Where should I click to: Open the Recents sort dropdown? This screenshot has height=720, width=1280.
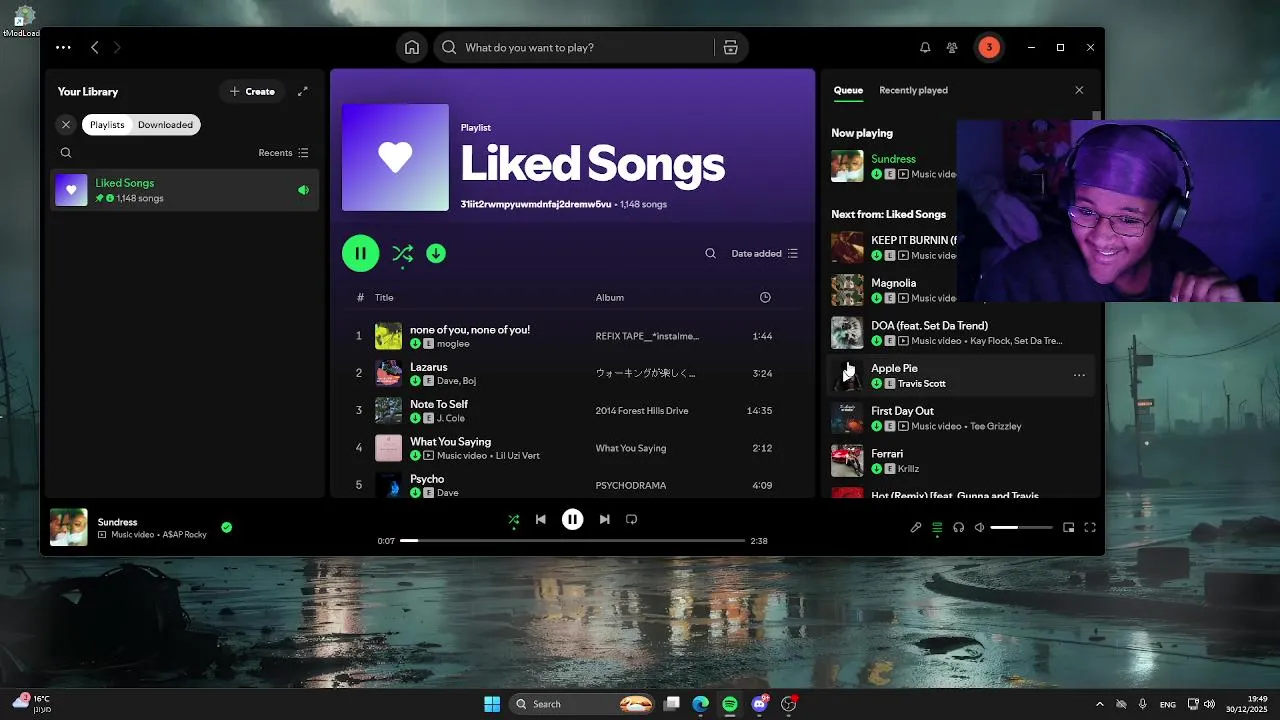coord(283,153)
